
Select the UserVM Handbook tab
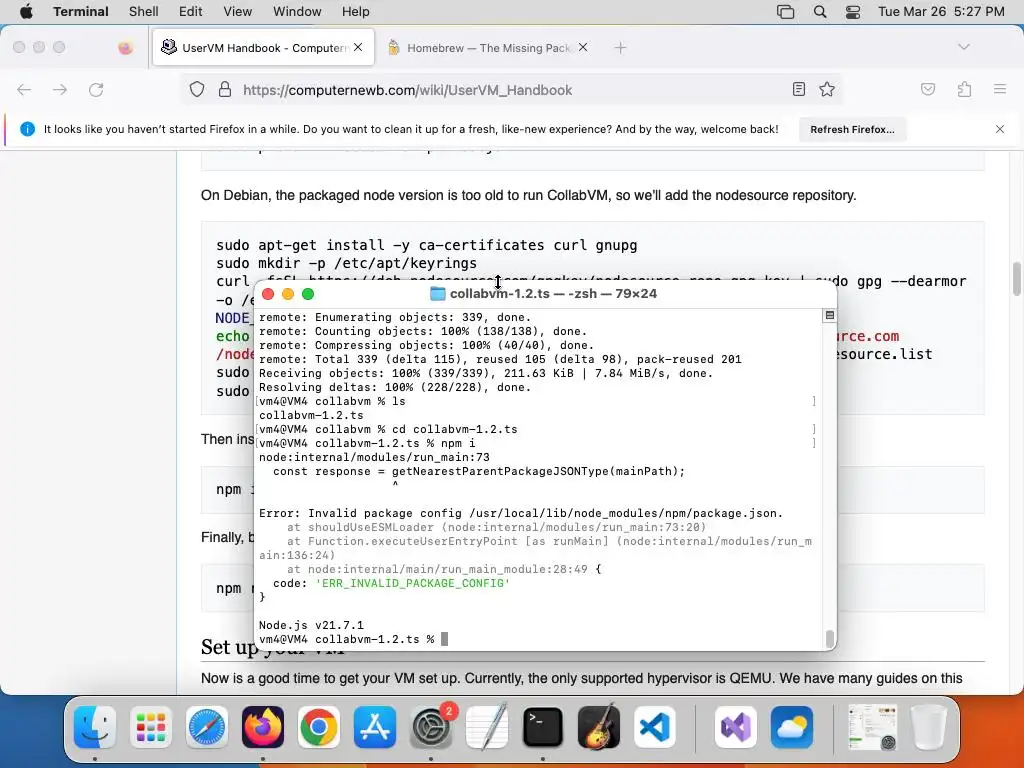263,48
